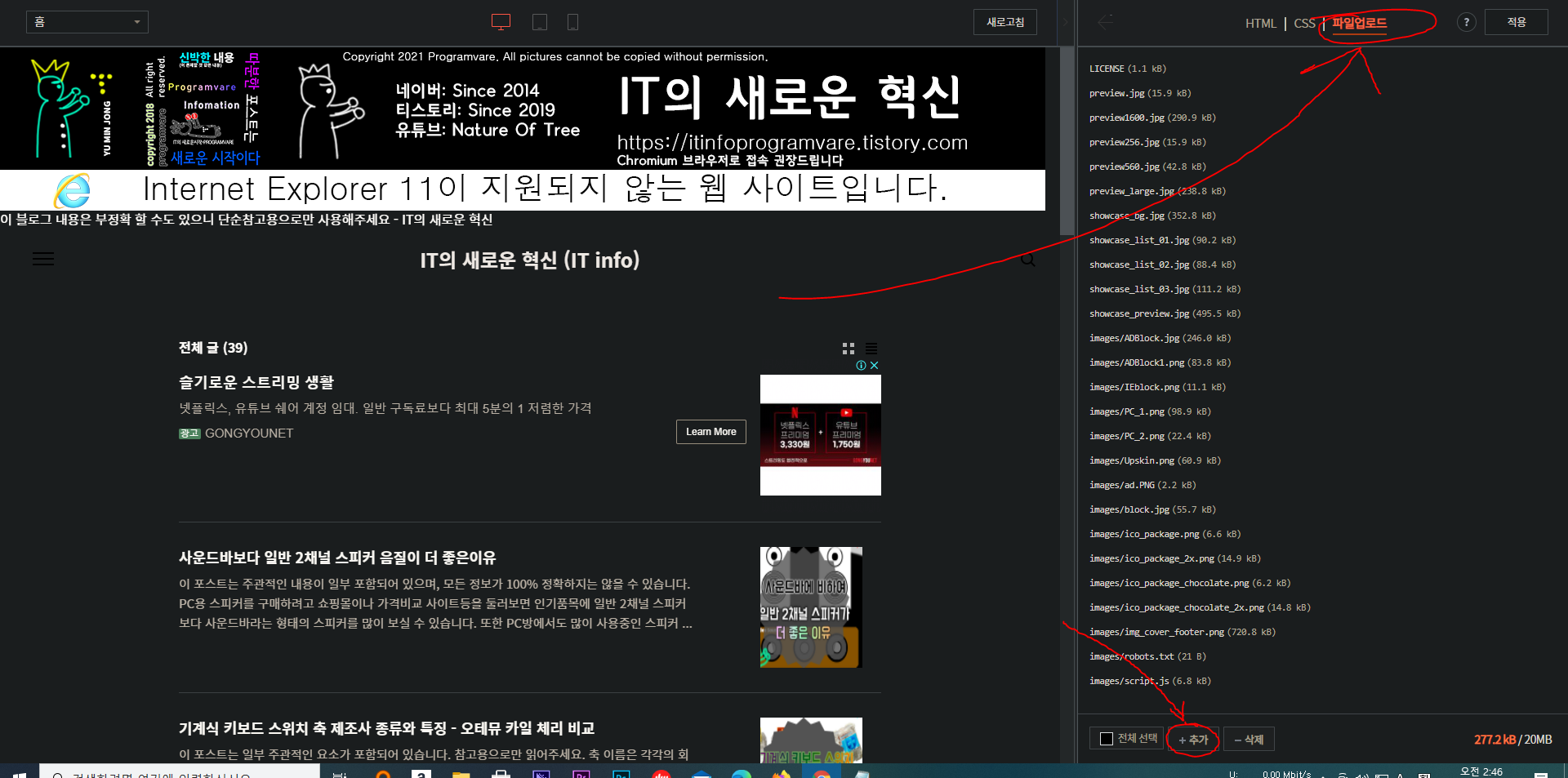This screenshot has width=1568, height=778.
Task: Select the images/ico_package_chocolate.png file entry
Action: 1190,583
